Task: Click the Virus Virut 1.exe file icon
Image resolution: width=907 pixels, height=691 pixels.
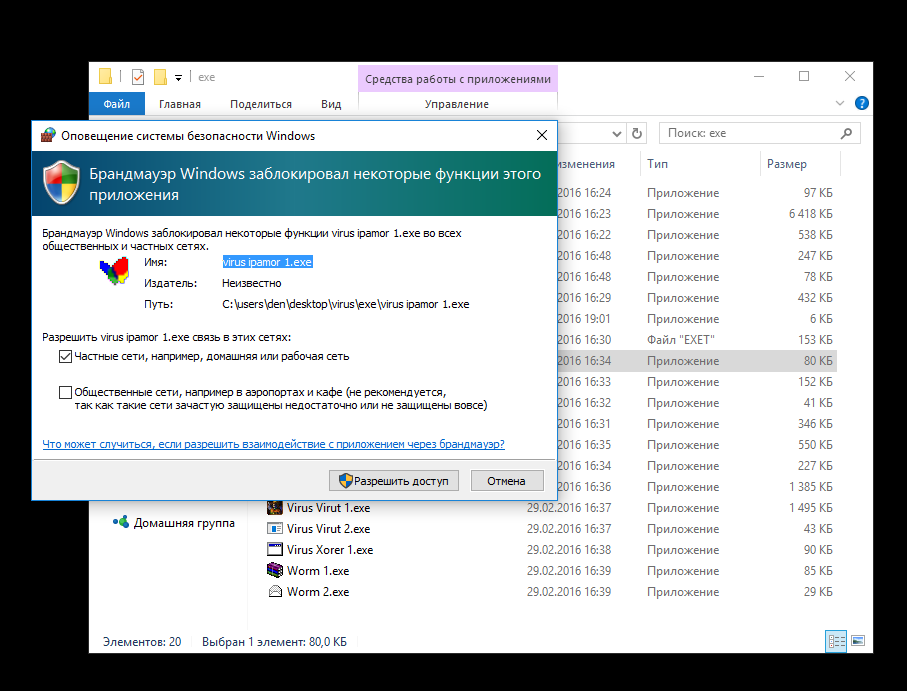Action: [x=275, y=508]
